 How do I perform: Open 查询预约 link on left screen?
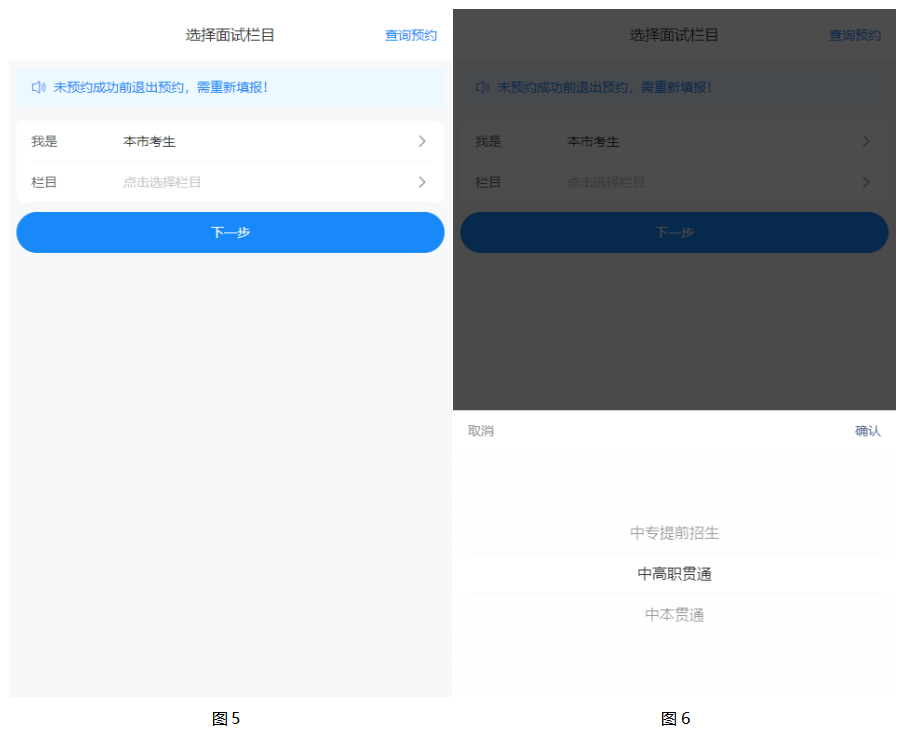(x=411, y=35)
